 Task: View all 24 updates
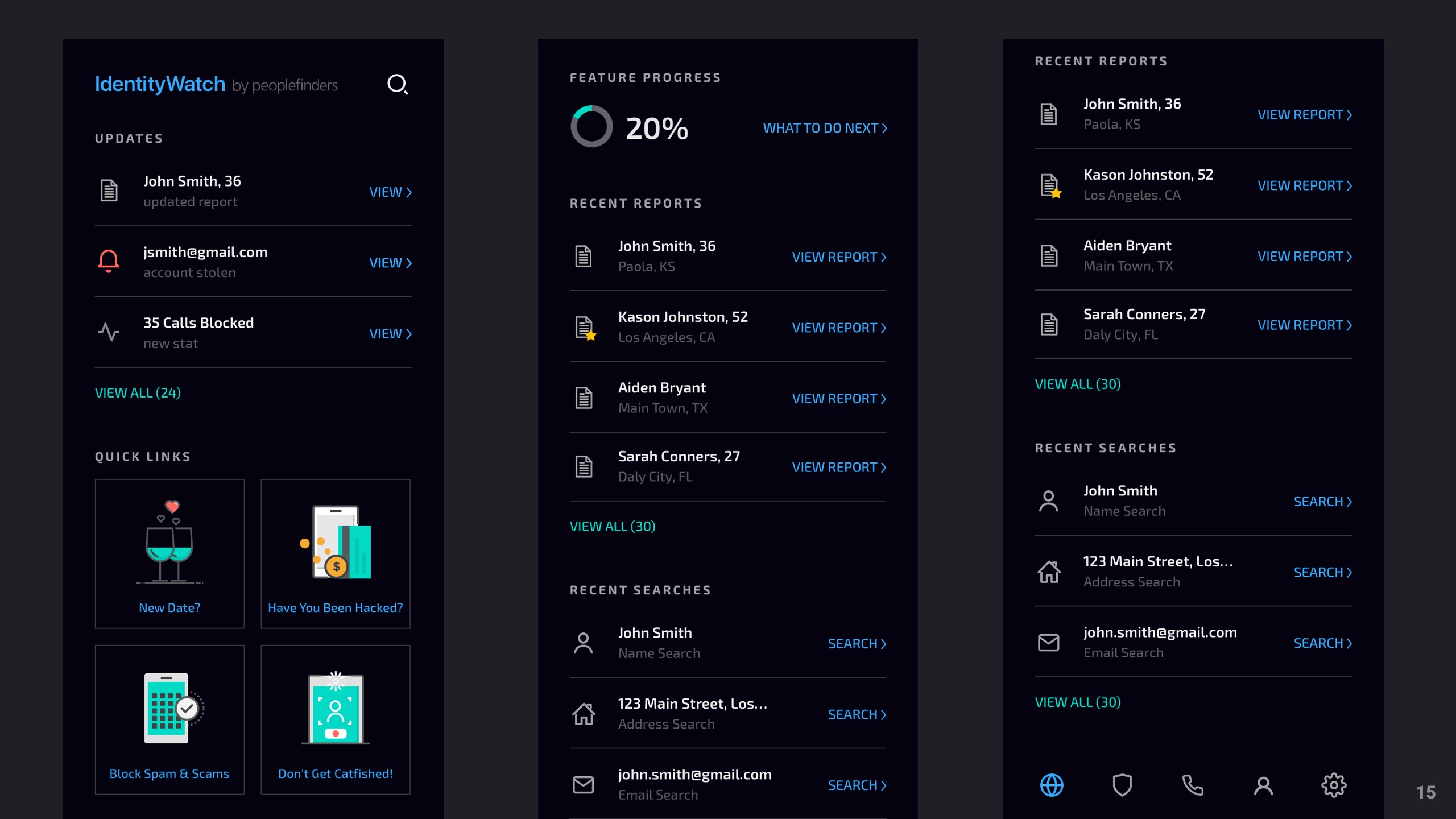tap(138, 393)
